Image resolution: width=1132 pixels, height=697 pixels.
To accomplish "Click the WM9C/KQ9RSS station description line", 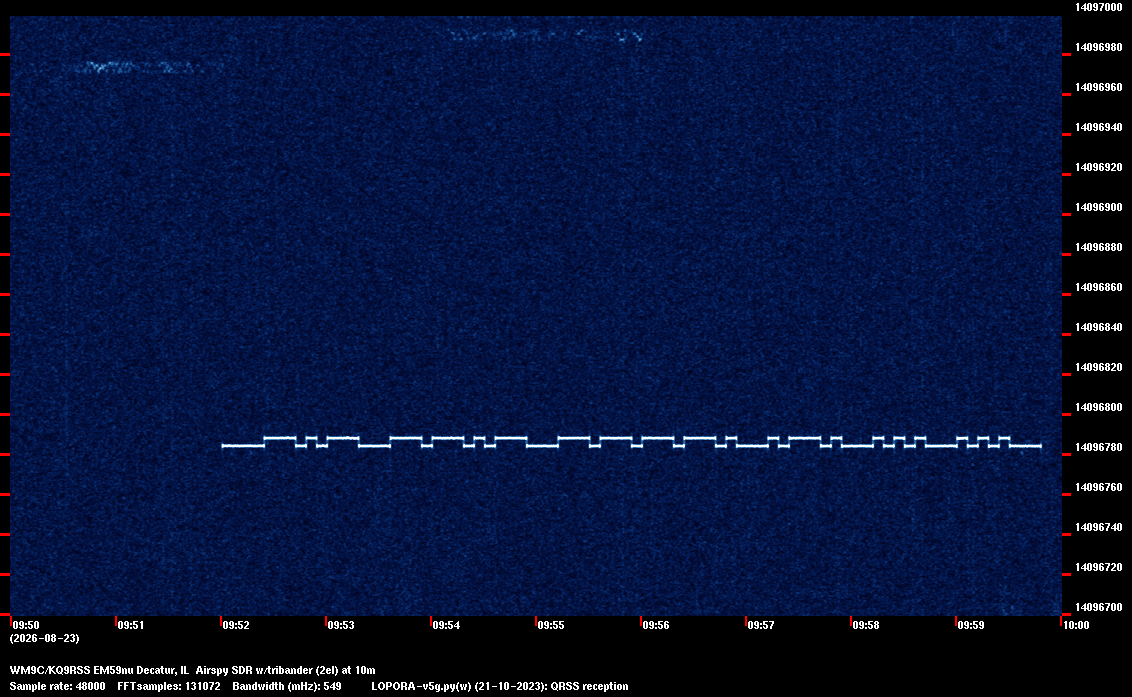I will pyautogui.click(x=193, y=670).
